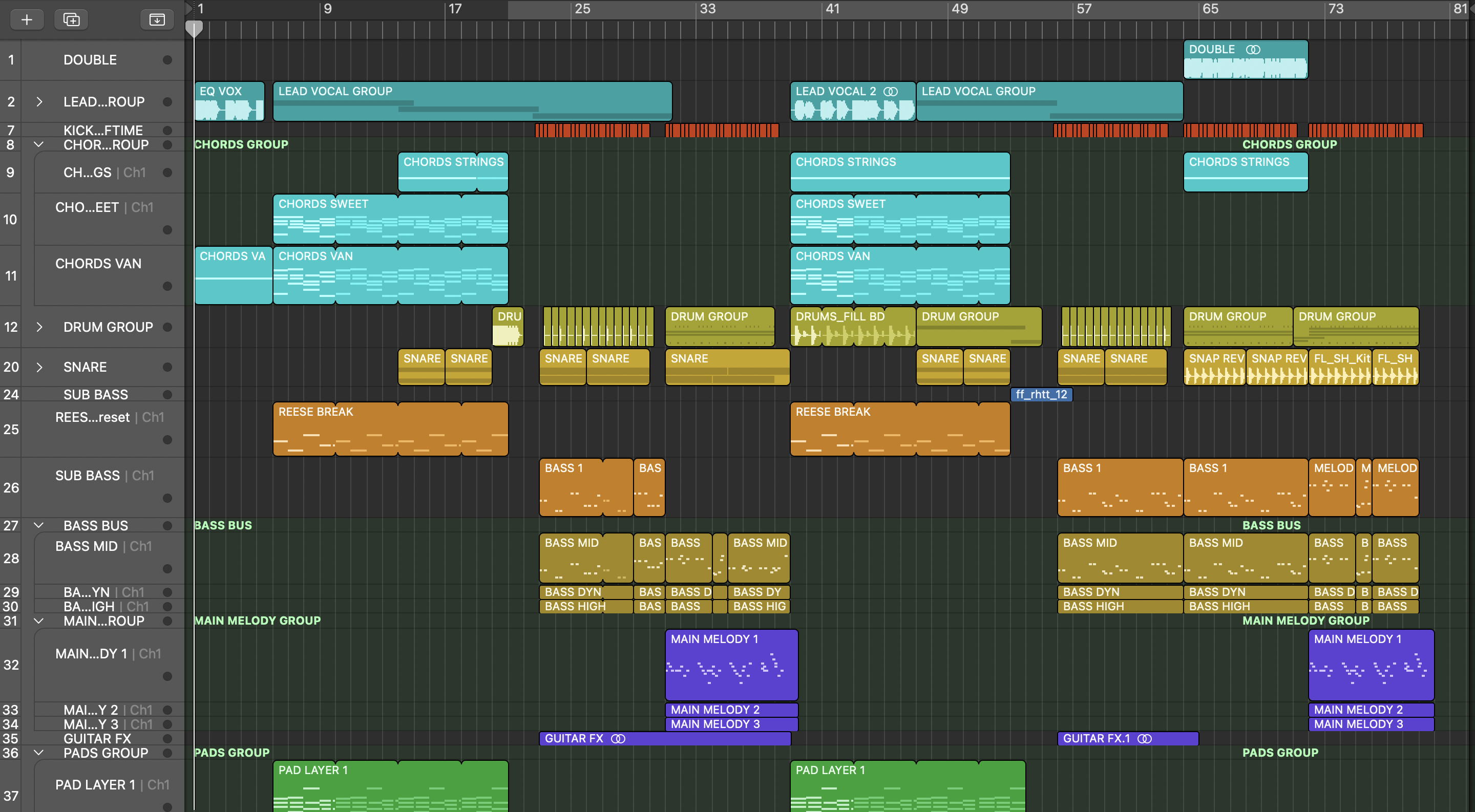Screen dimensions: 1475x812
Task: Select the first MAIN MELODY 2 region
Action: point(731,710)
